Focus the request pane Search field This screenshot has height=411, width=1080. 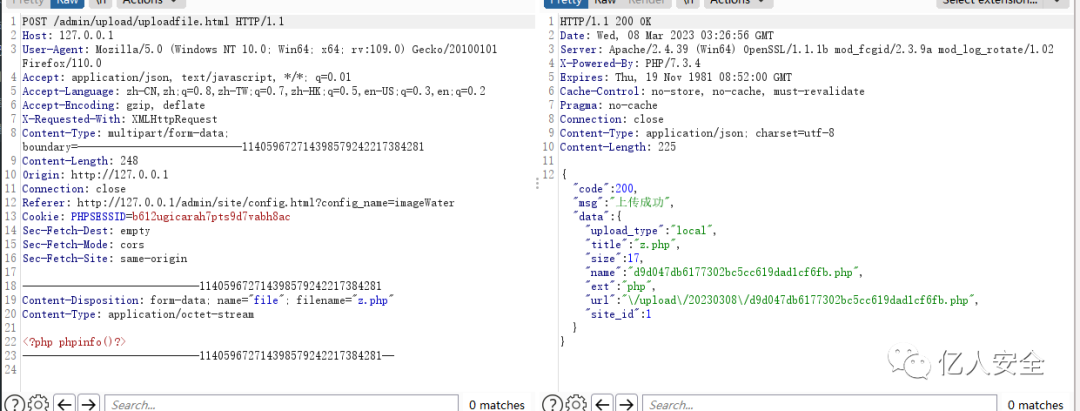282,405
